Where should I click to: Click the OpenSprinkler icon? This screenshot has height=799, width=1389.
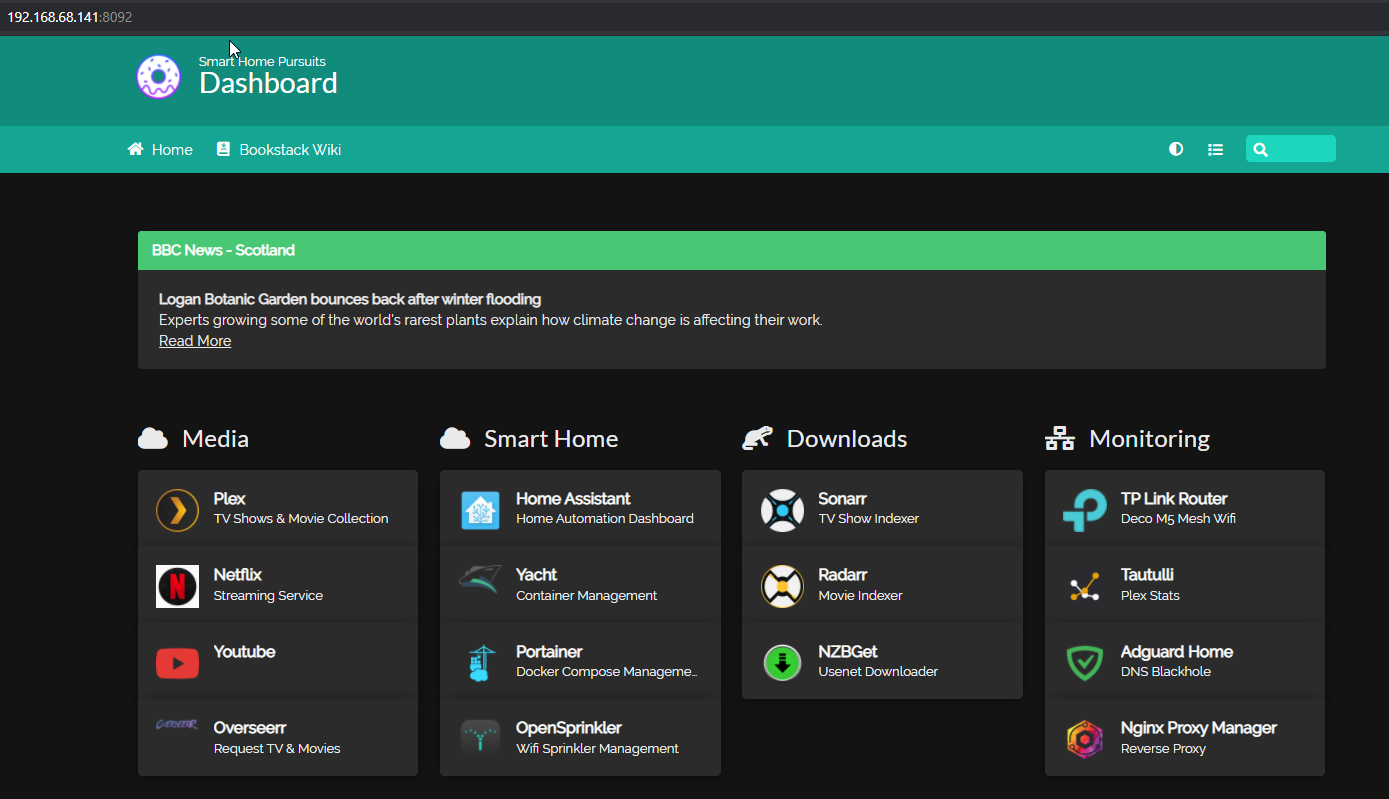[480, 739]
